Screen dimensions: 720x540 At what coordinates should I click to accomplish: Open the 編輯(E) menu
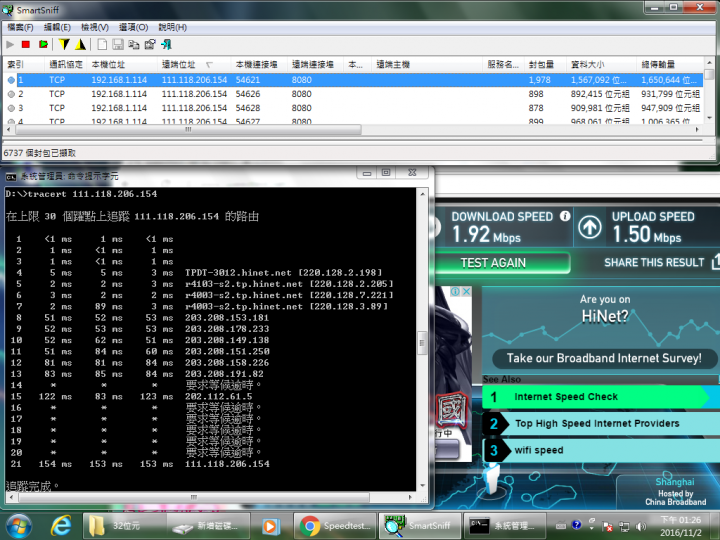click(x=57, y=27)
